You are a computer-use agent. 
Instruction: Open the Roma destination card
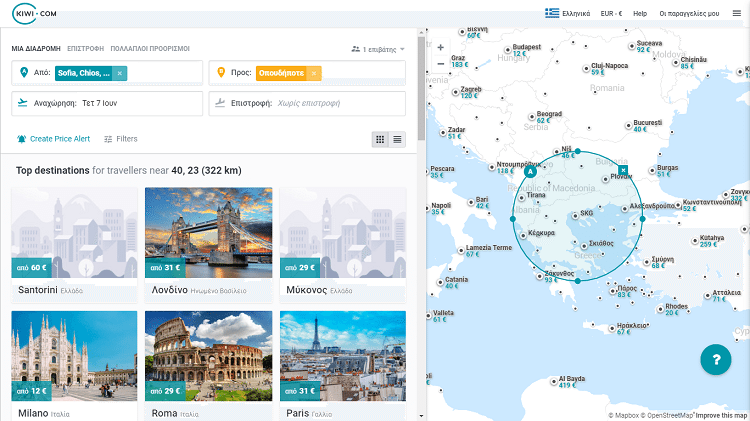coord(209,366)
